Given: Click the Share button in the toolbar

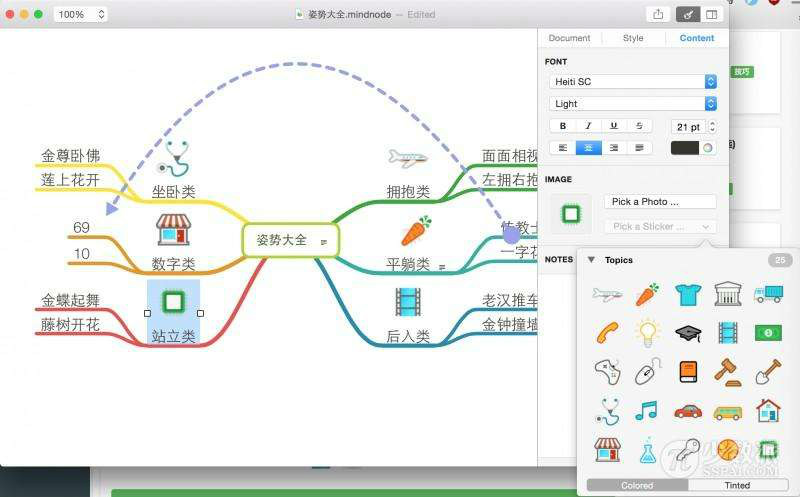Looking at the screenshot, I should 658,14.
